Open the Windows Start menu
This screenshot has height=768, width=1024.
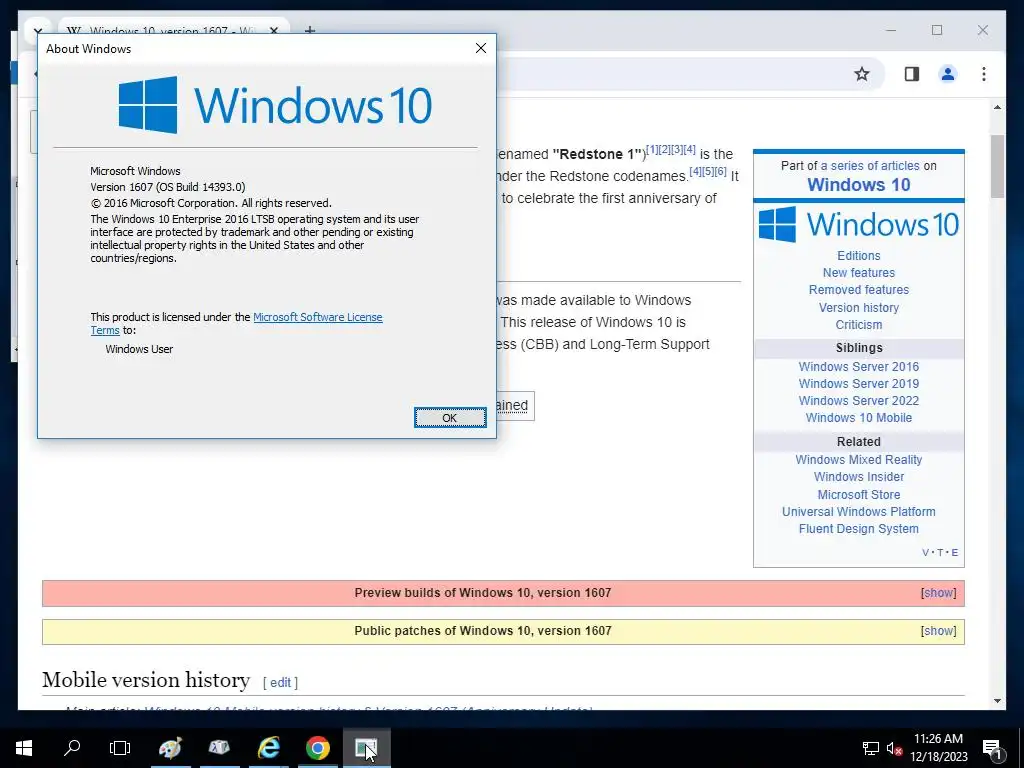click(x=24, y=748)
